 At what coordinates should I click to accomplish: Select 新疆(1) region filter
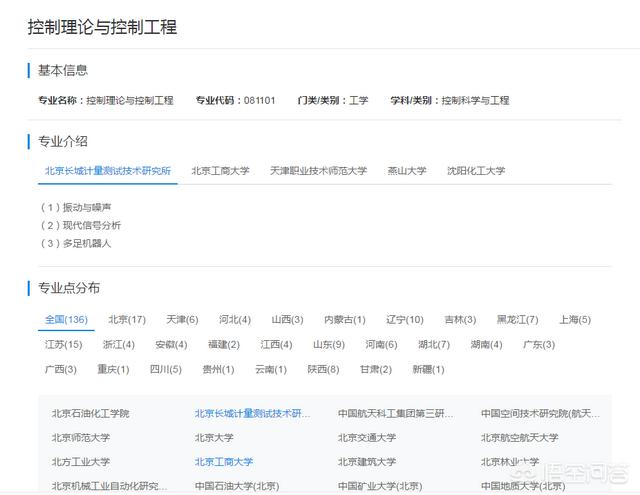[428, 370]
